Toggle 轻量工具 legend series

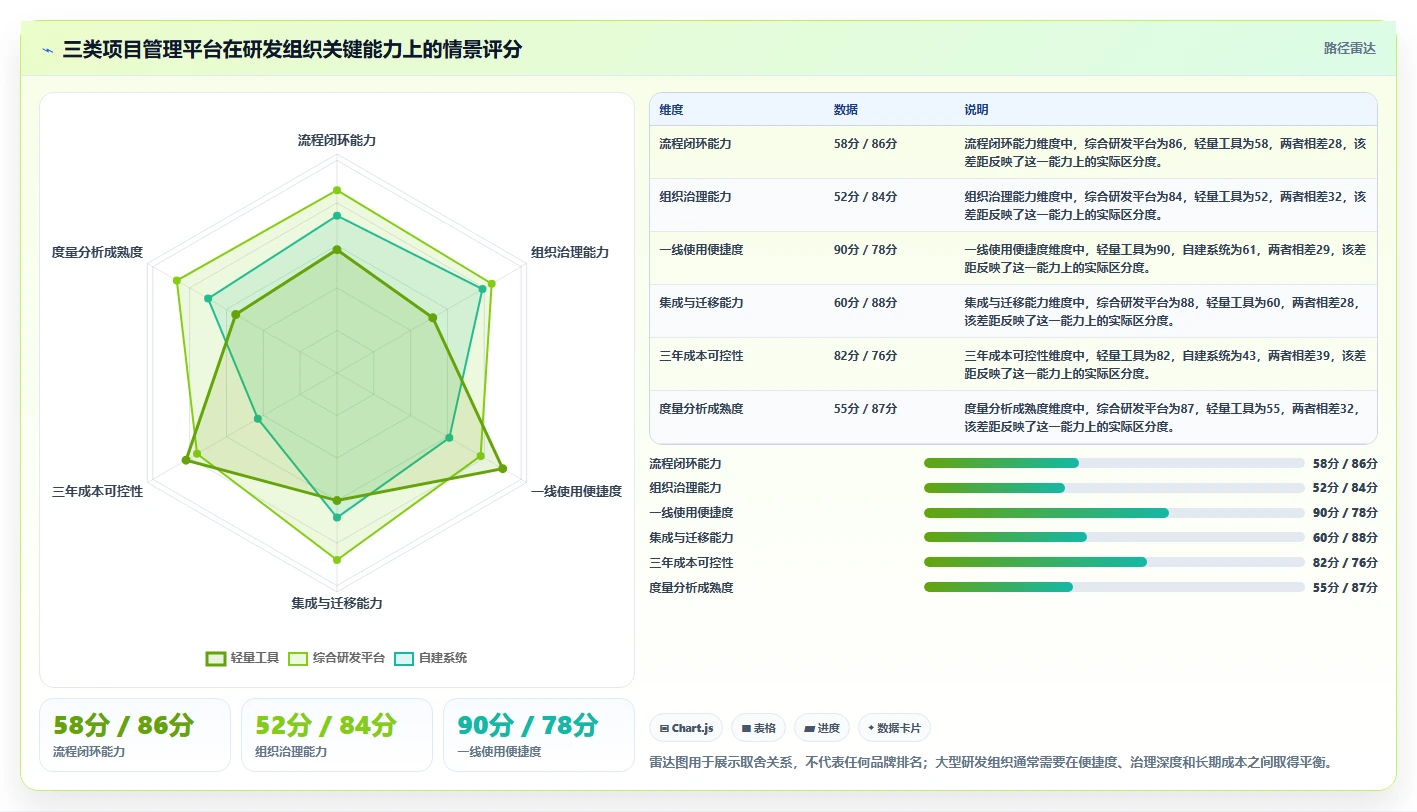pyautogui.click(x=242, y=658)
